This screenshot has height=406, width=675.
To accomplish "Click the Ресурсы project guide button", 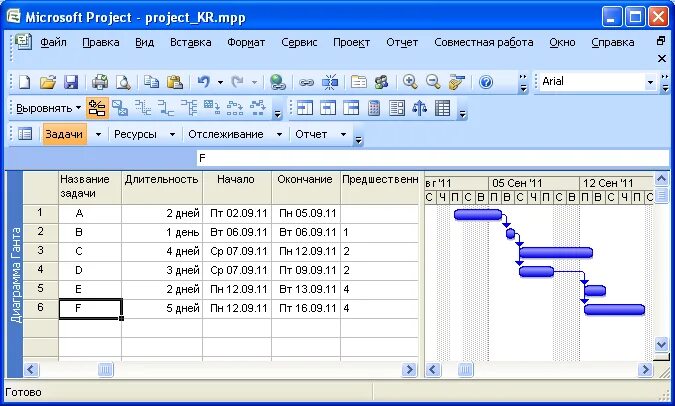I will pos(135,134).
